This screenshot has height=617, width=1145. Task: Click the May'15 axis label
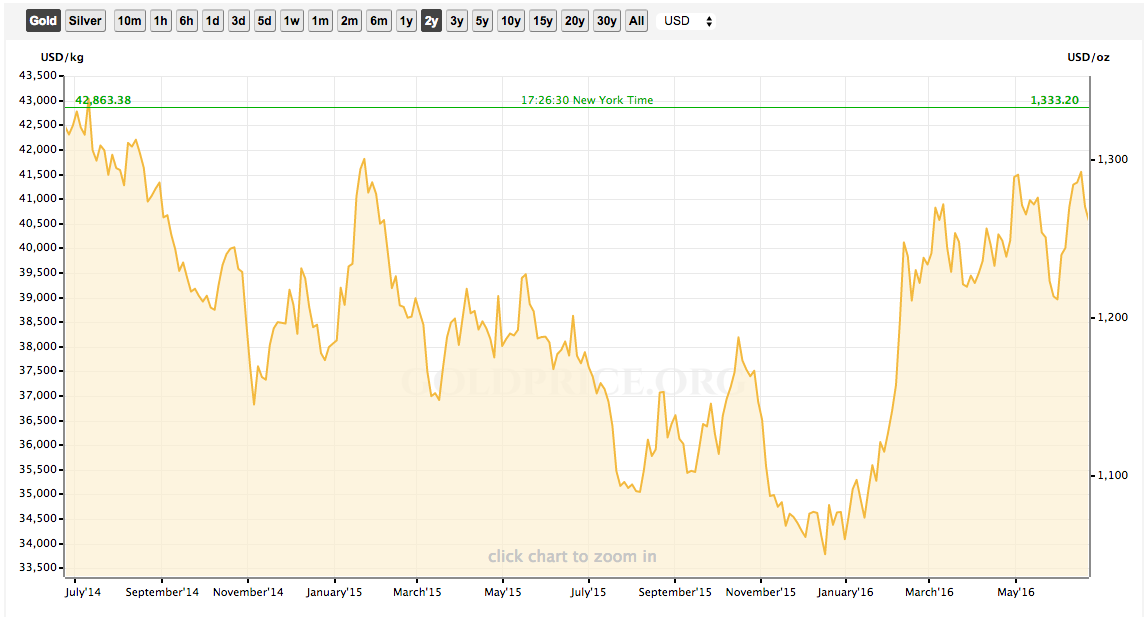(x=502, y=591)
